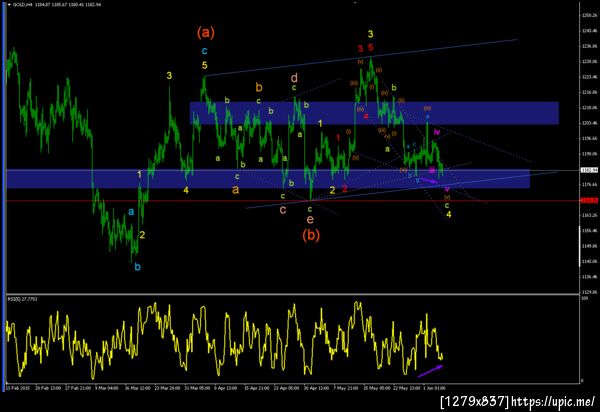Screen dimensions: 600x412
Task: Click the large 'e' wave label above (b)
Action: [310, 220]
